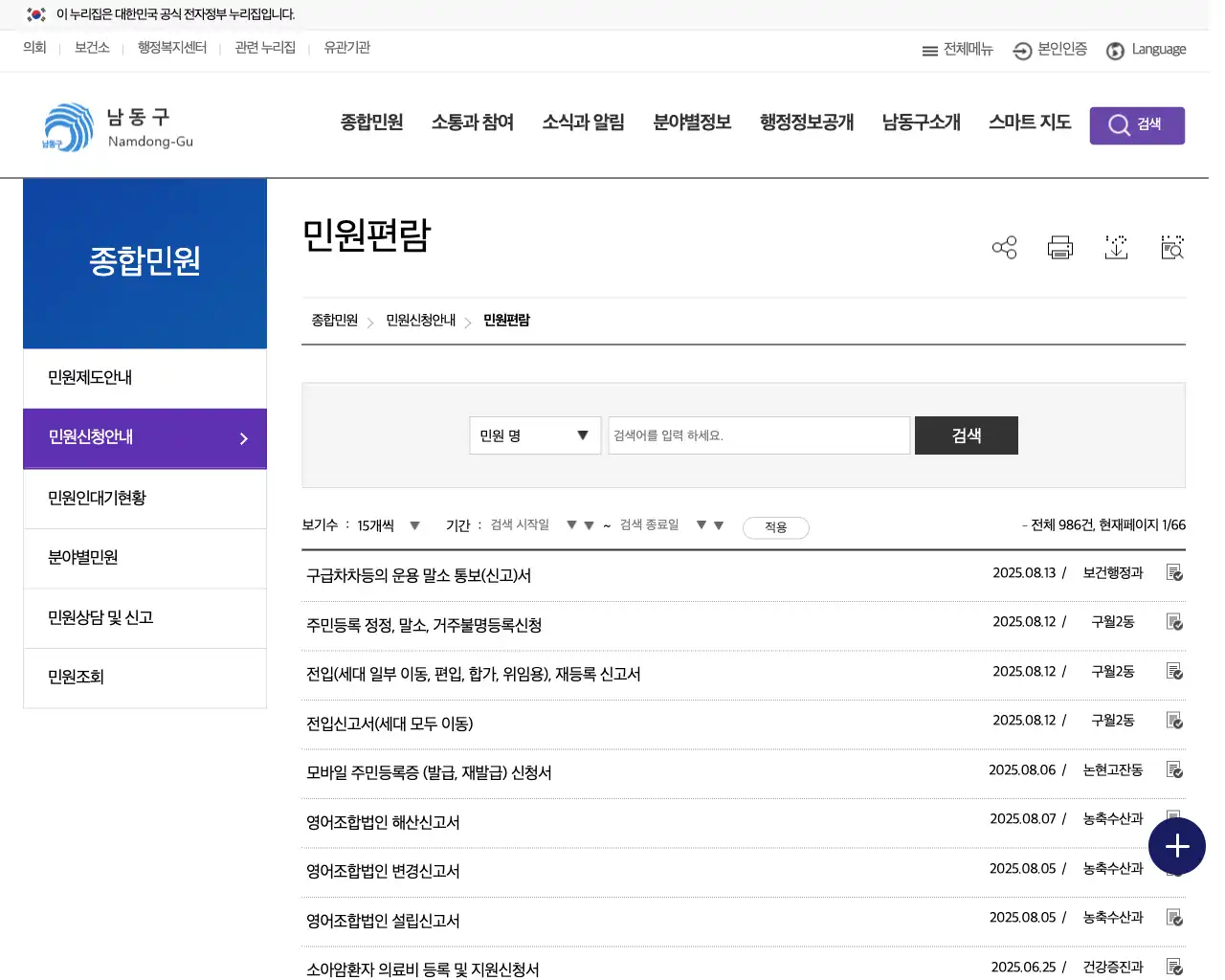Click the print icon on the 민원편람 page
The width and height of the screenshot is (1225, 980).
pyautogui.click(x=1059, y=247)
